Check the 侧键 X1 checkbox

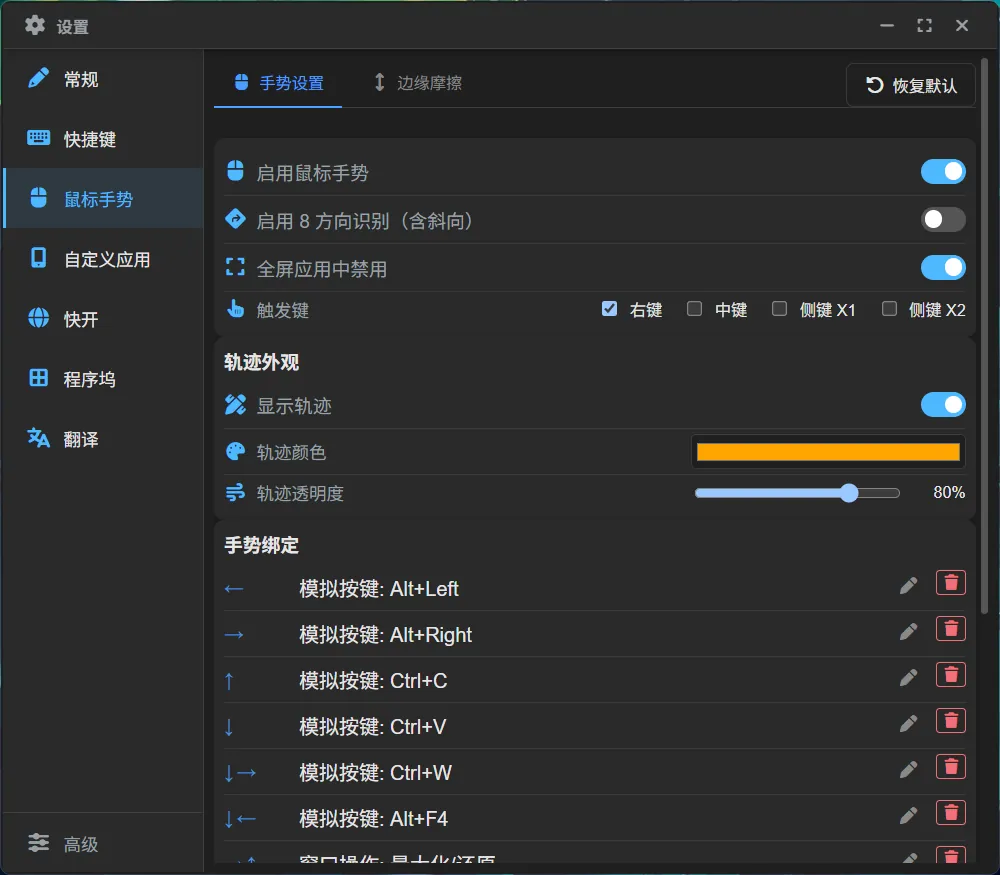779,309
